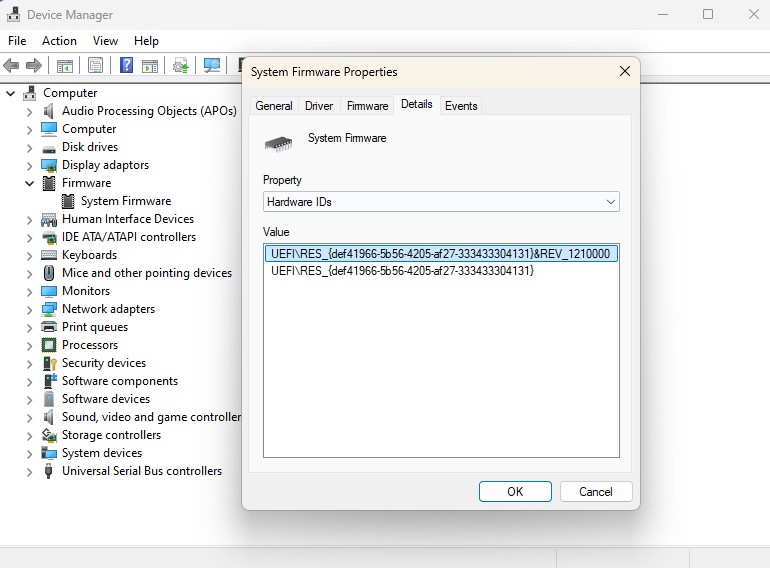Switch to the Driver tab

click(319, 106)
